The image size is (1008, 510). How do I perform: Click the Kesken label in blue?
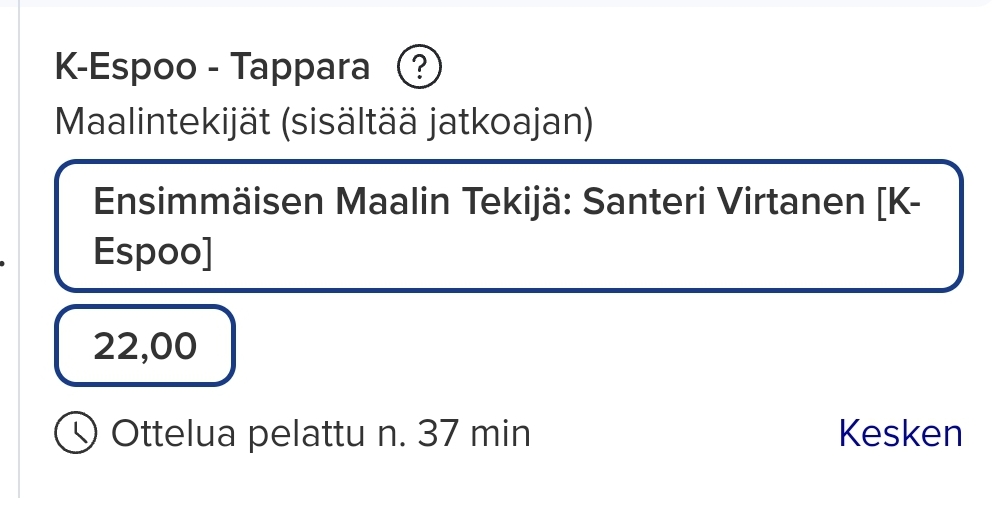pos(900,433)
